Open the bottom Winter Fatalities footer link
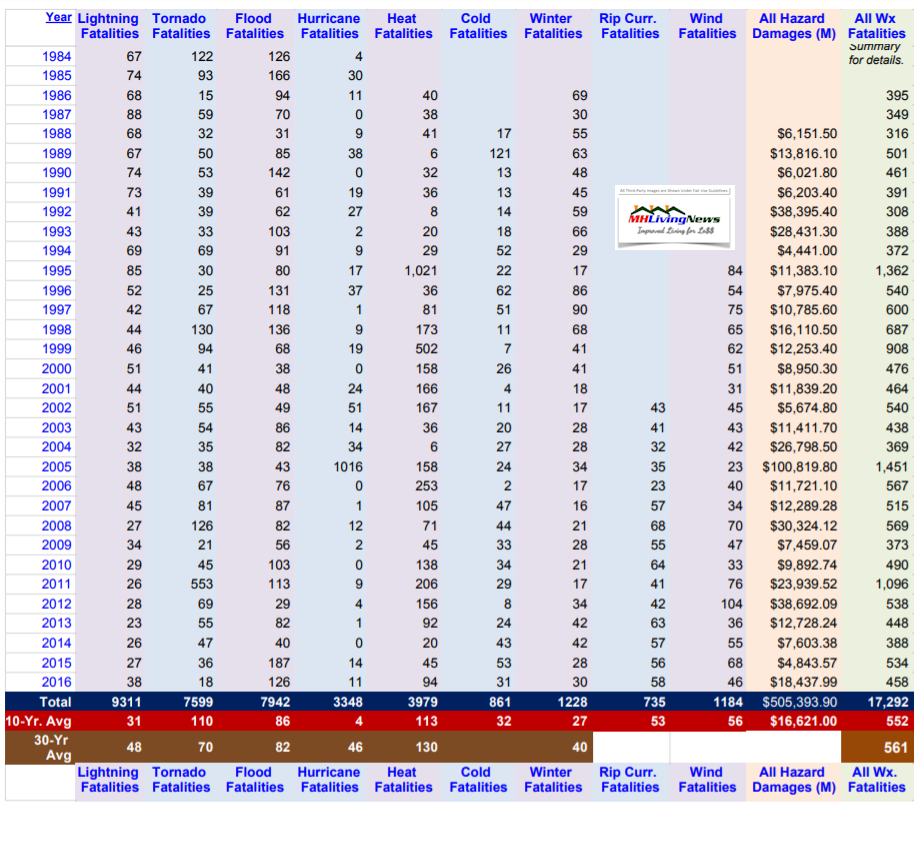 553,780
